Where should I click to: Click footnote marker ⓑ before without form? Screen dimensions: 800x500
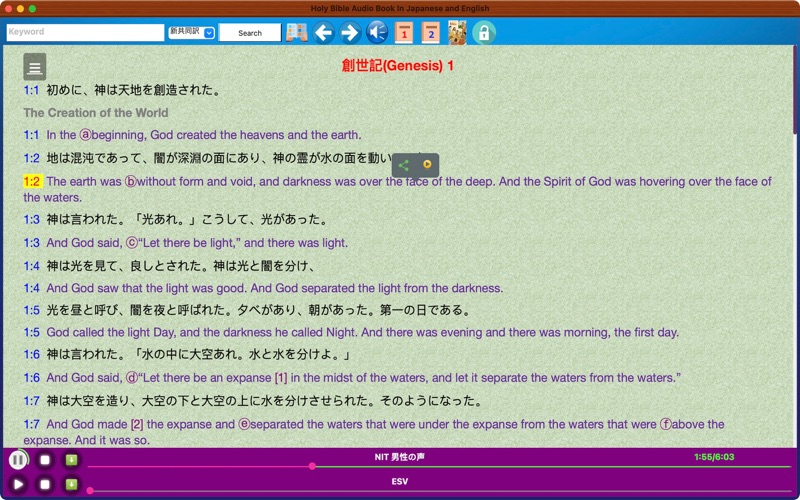(131, 182)
